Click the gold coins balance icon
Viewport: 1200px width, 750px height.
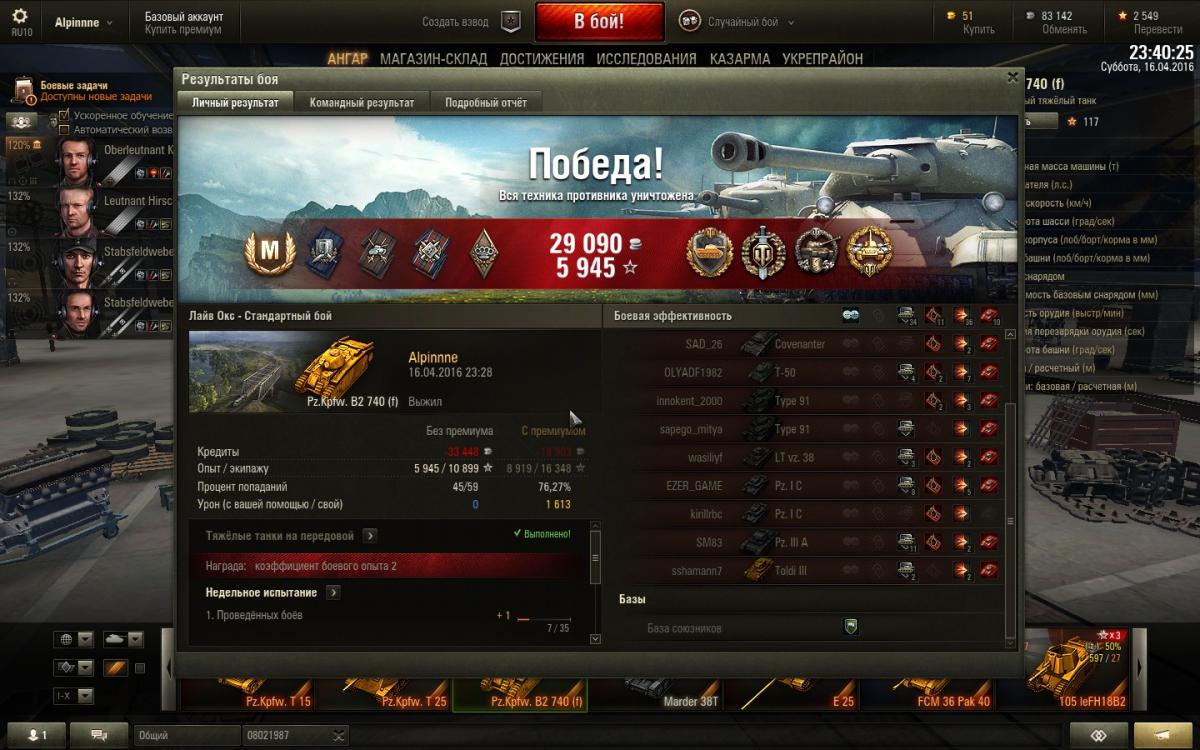click(x=950, y=16)
